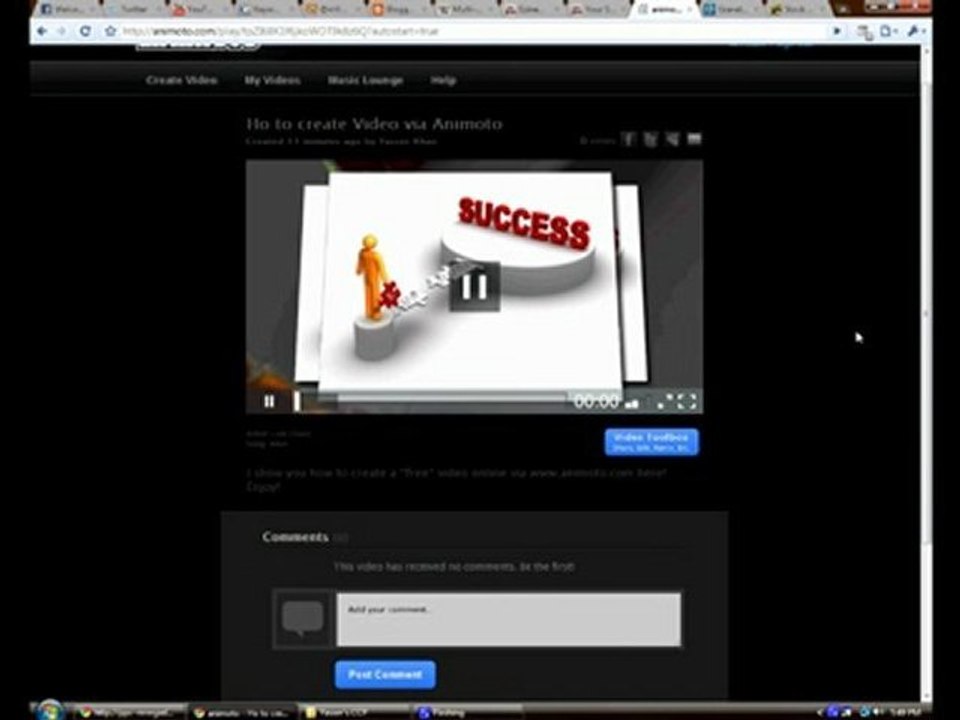Pause the video with the player bar button

click(x=269, y=402)
